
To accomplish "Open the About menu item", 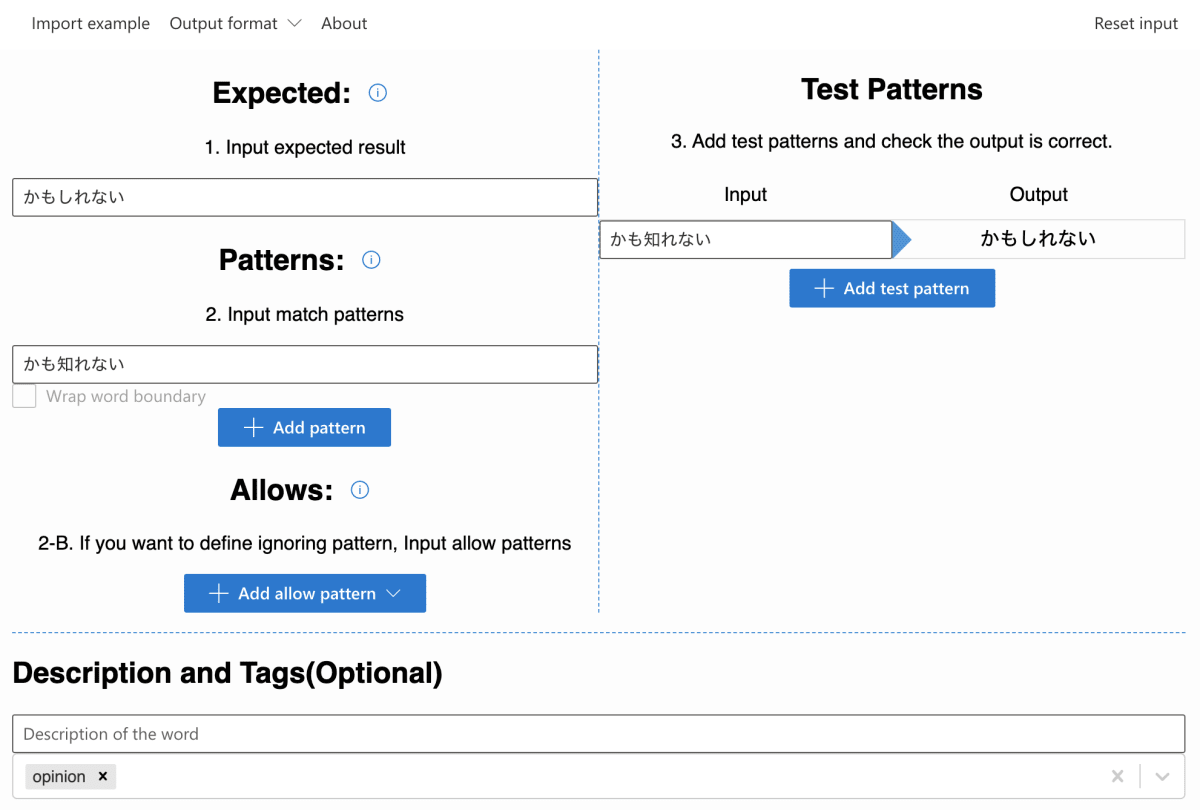I will (344, 23).
